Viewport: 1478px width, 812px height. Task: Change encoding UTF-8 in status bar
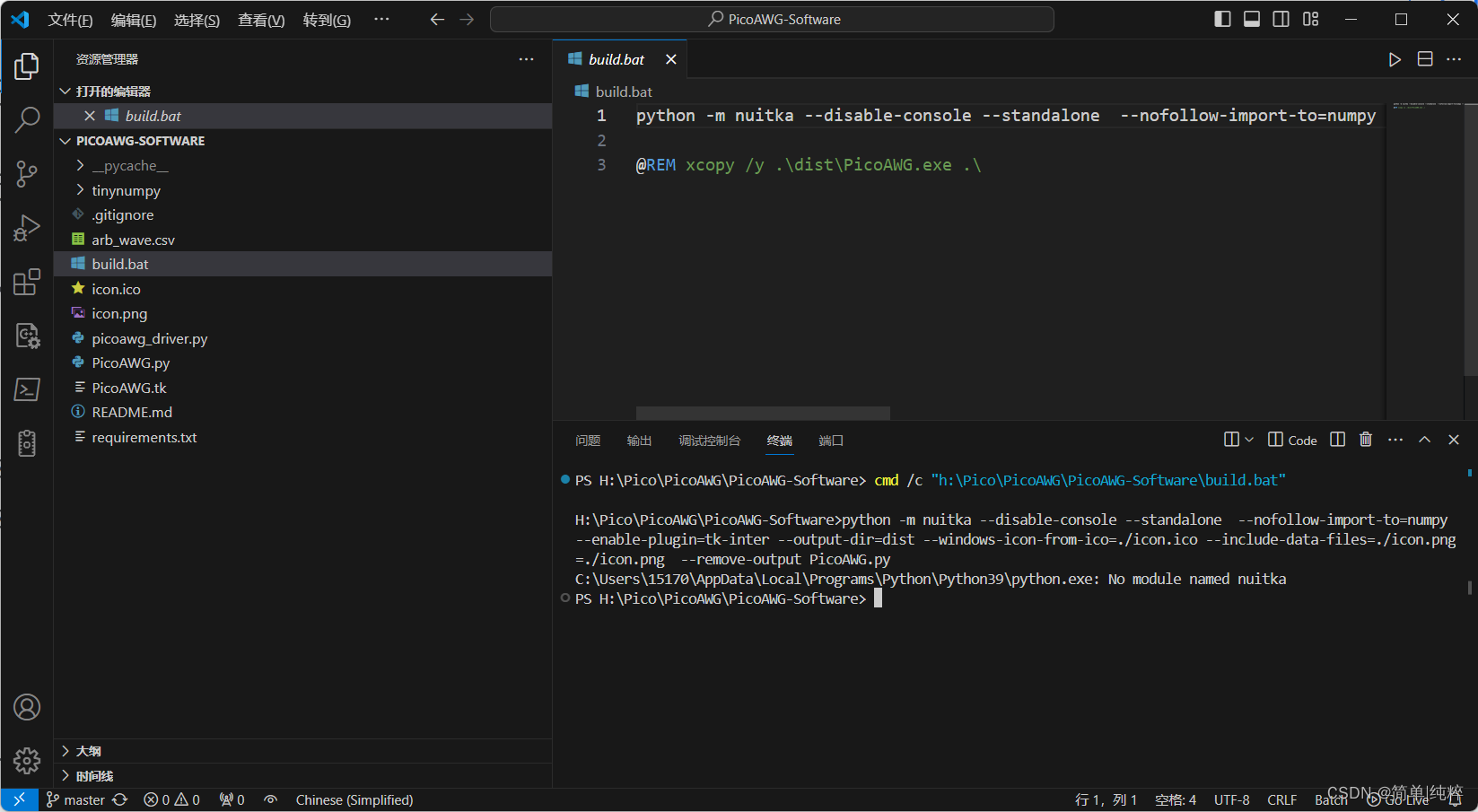(x=1231, y=799)
